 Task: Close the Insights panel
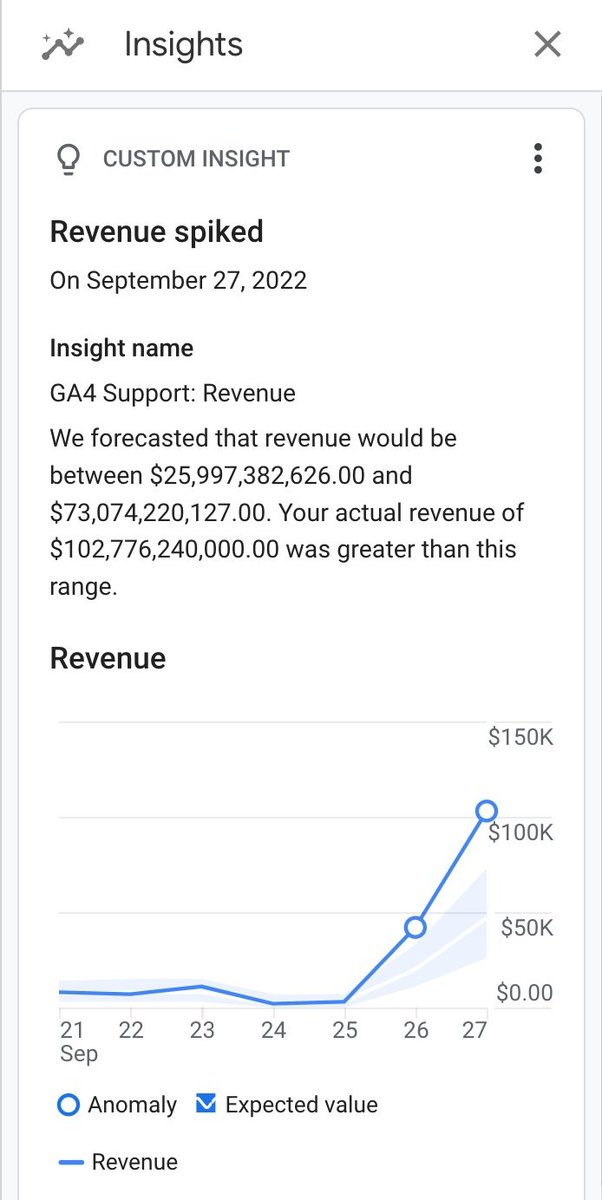(547, 44)
